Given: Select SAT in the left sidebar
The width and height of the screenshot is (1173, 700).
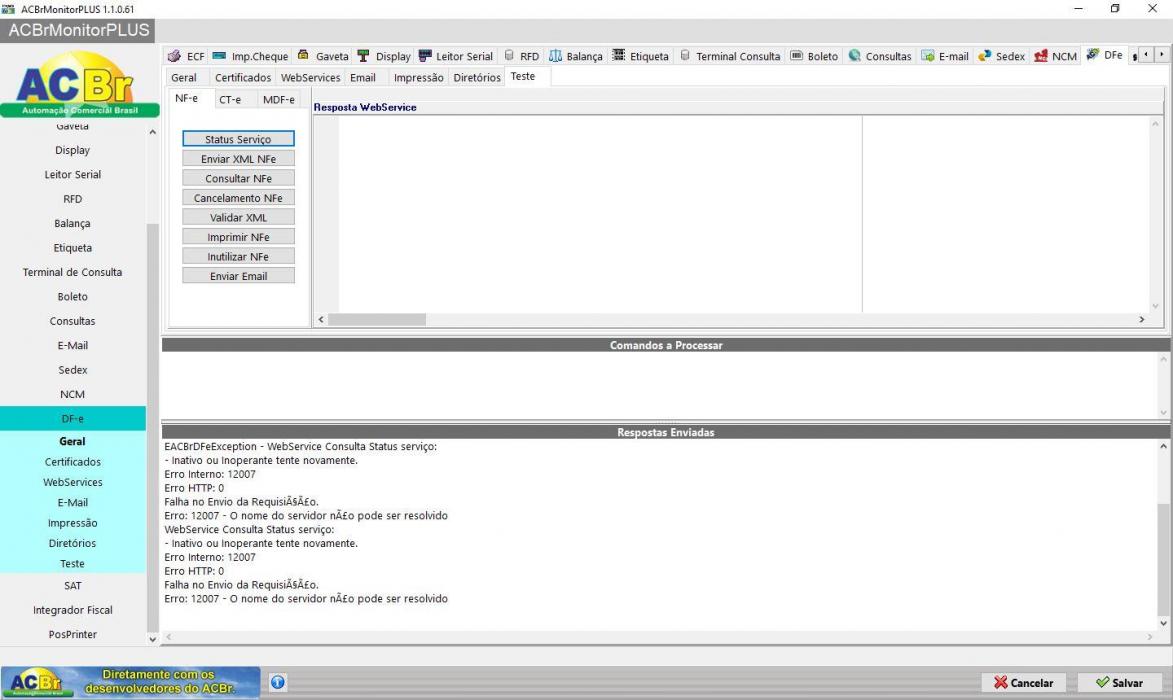Looking at the screenshot, I should click(x=73, y=586).
